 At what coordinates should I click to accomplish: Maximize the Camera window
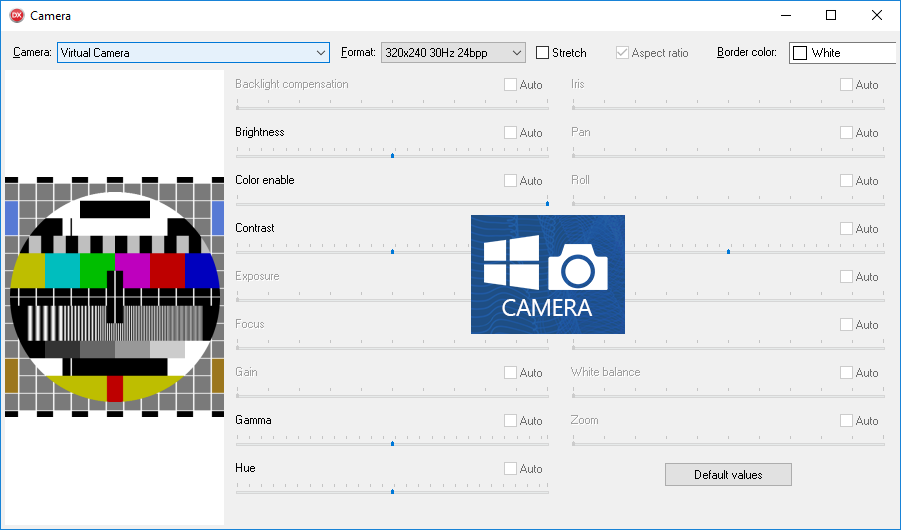pyautogui.click(x=831, y=16)
